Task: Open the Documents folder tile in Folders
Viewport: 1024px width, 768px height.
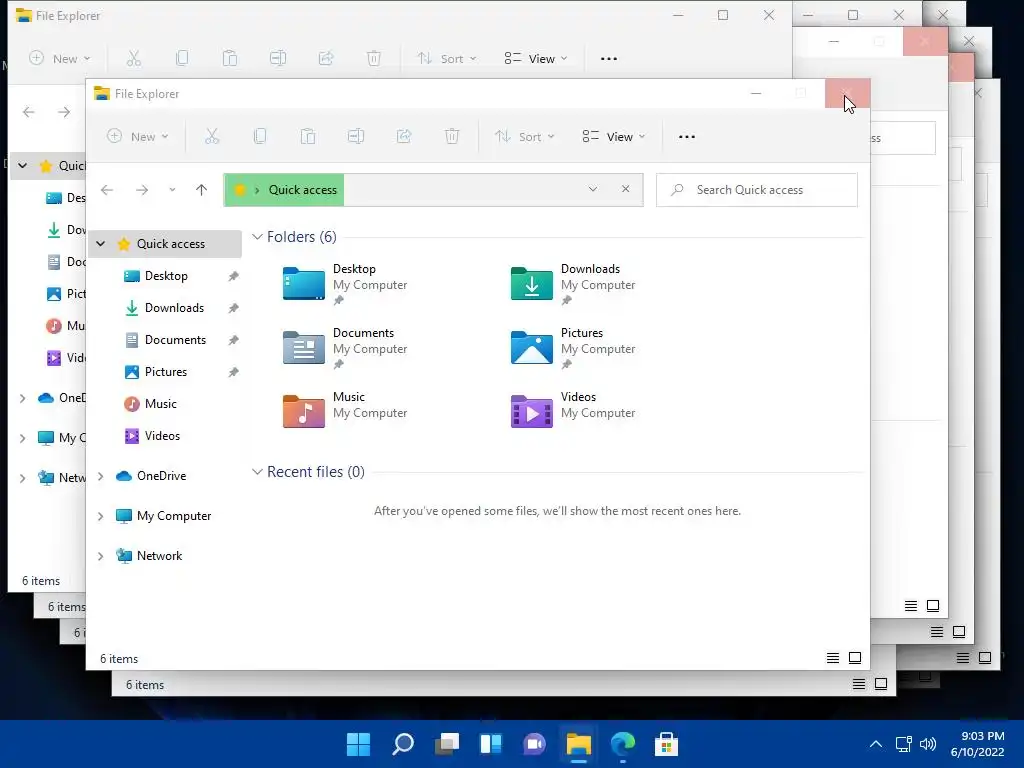Action: pos(345,348)
